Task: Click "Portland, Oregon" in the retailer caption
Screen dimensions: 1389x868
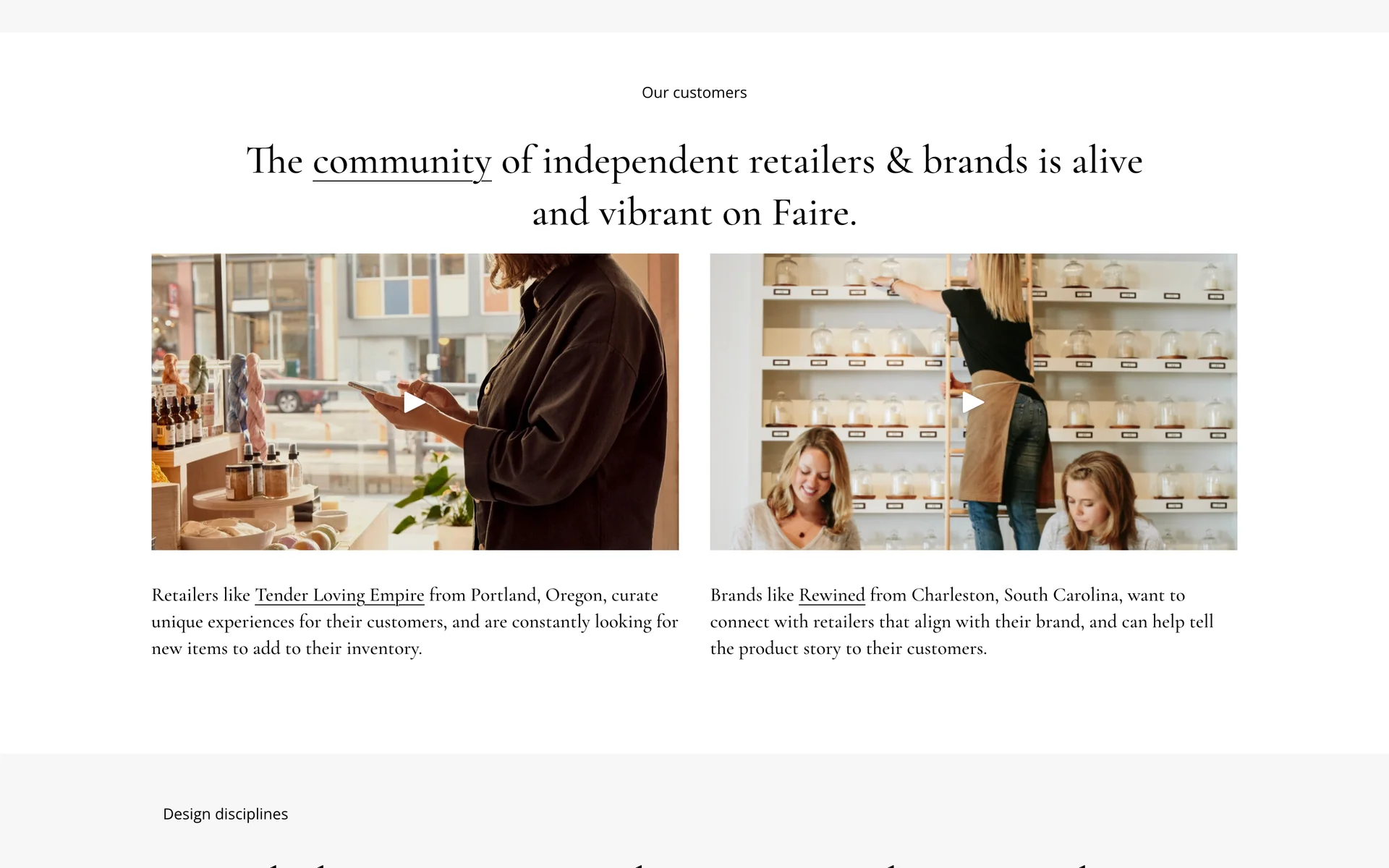Action: [537, 595]
